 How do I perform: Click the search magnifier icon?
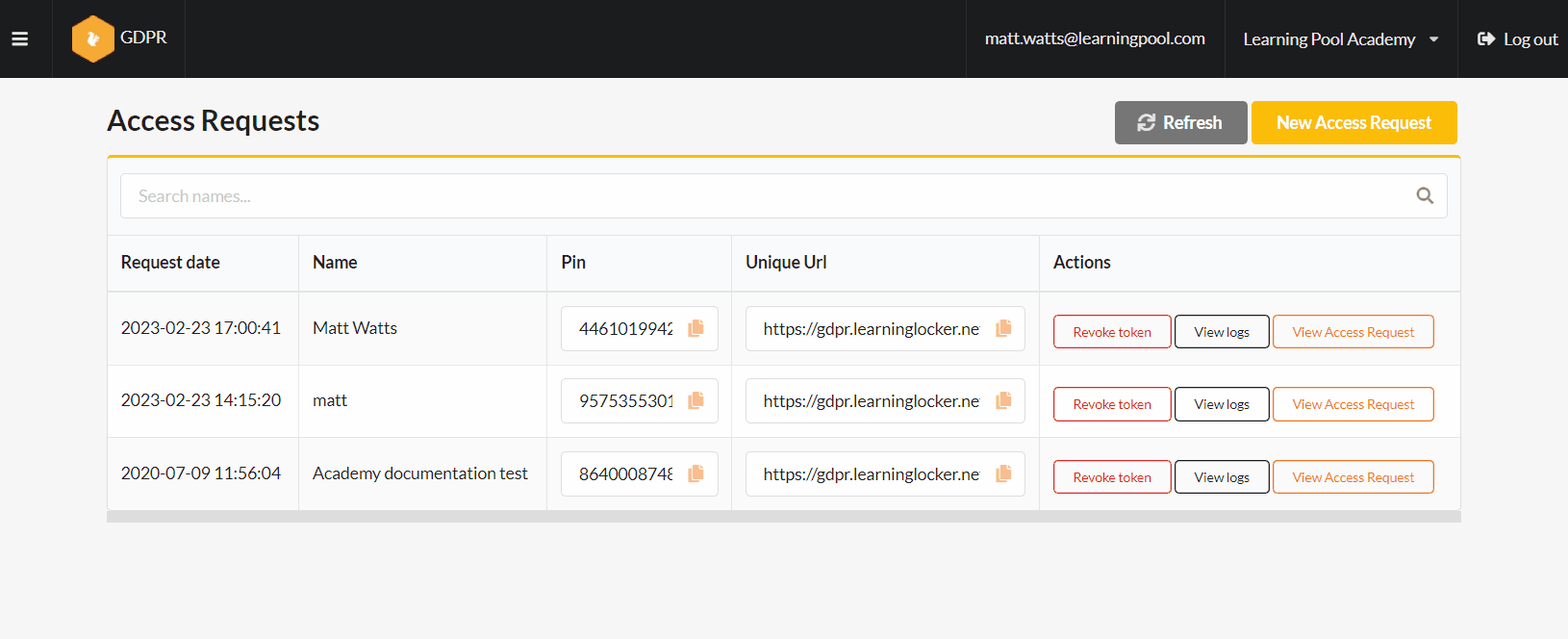click(x=1425, y=196)
